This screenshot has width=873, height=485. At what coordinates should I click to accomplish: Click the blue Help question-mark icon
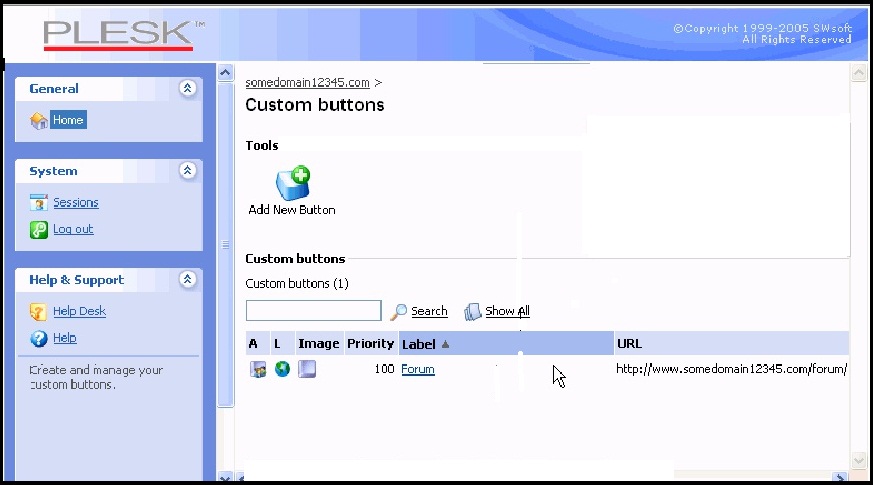point(38,338)
